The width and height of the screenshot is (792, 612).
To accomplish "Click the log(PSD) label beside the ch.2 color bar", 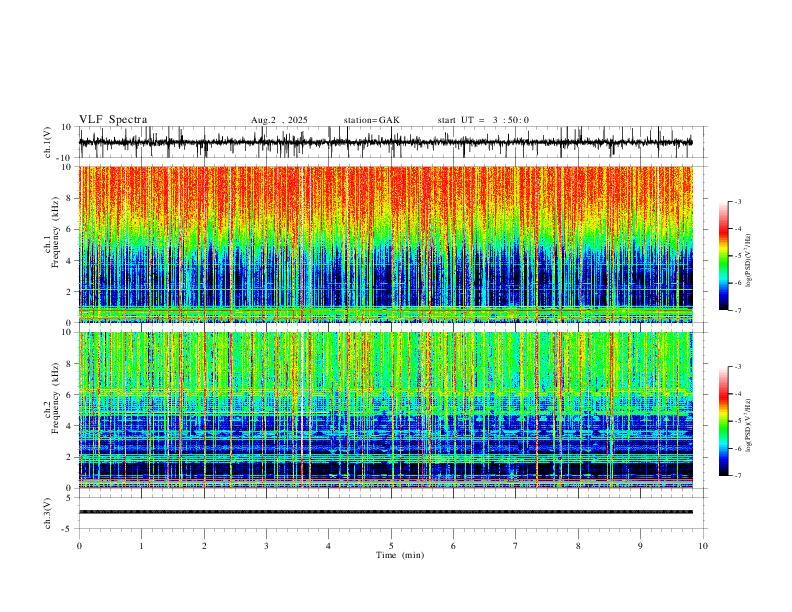I will pos(749,426).
